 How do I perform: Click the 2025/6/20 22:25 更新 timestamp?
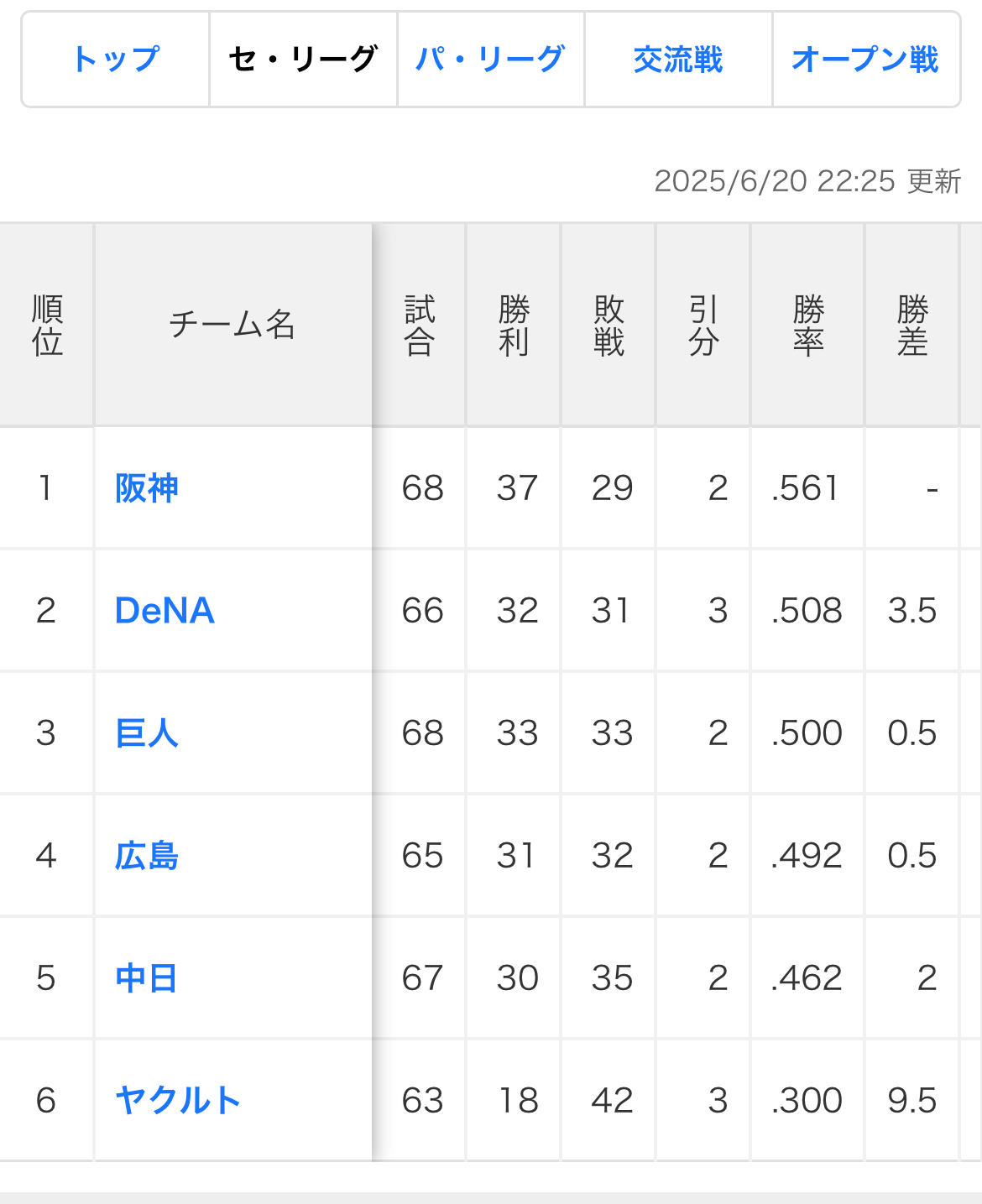[807, 181]
